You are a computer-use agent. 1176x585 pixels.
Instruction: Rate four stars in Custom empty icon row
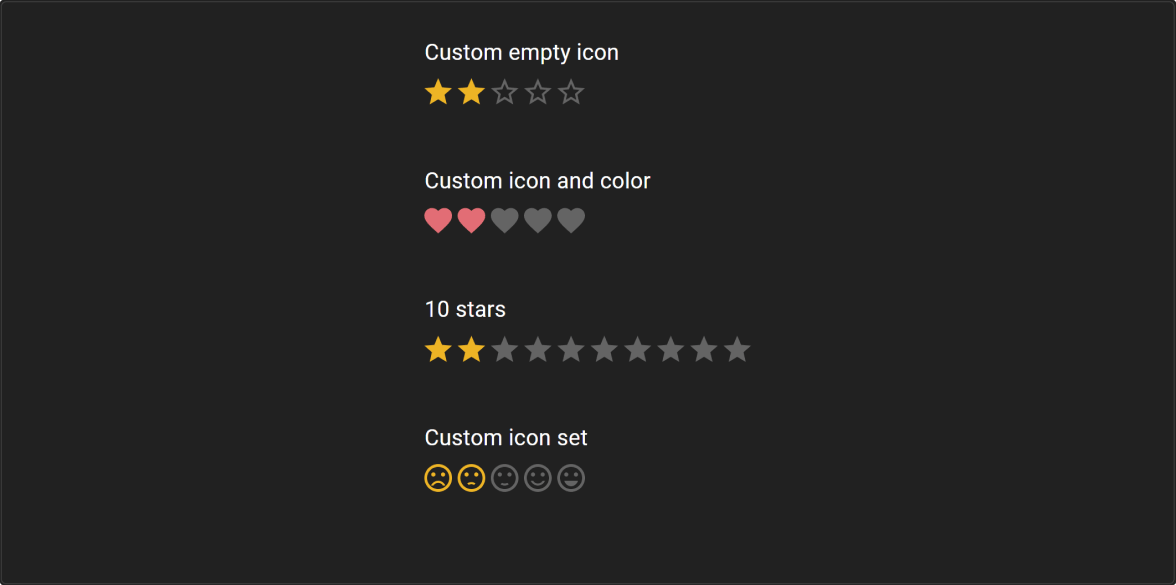tap(538, 93)
